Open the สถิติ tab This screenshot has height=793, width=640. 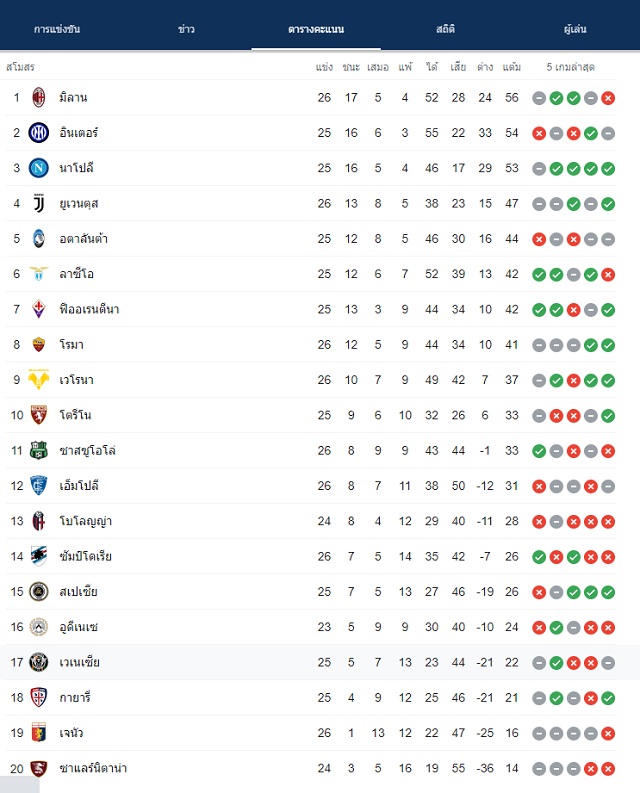tap(446, 29)
